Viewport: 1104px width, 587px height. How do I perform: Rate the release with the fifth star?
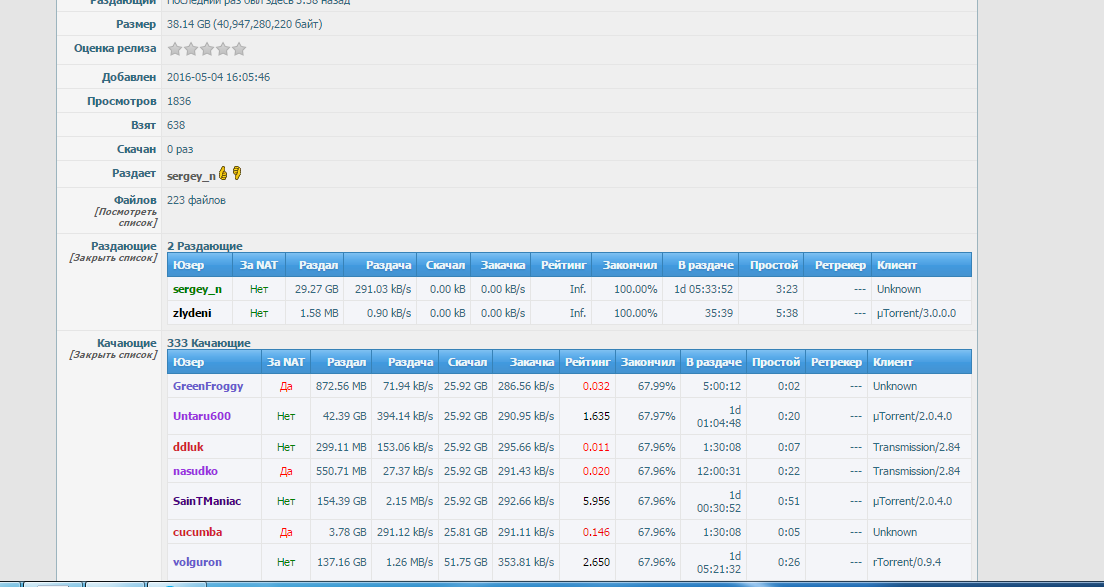239,49
